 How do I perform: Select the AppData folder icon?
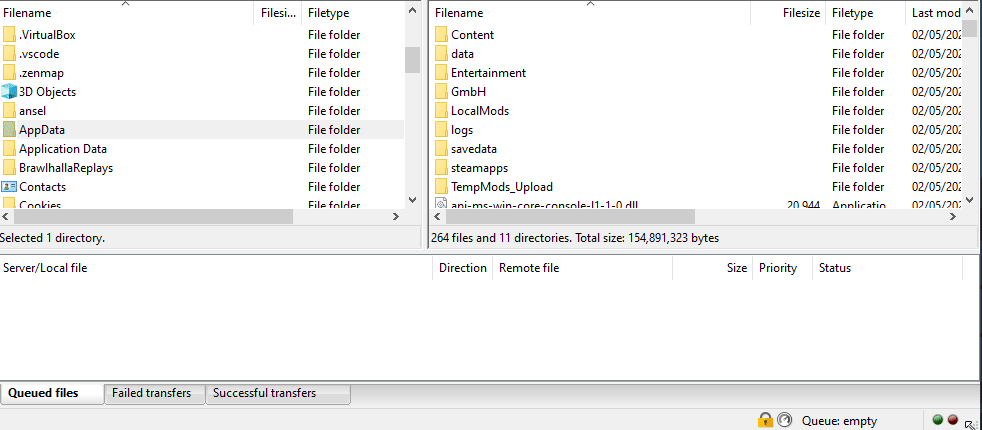pos(9,130)
